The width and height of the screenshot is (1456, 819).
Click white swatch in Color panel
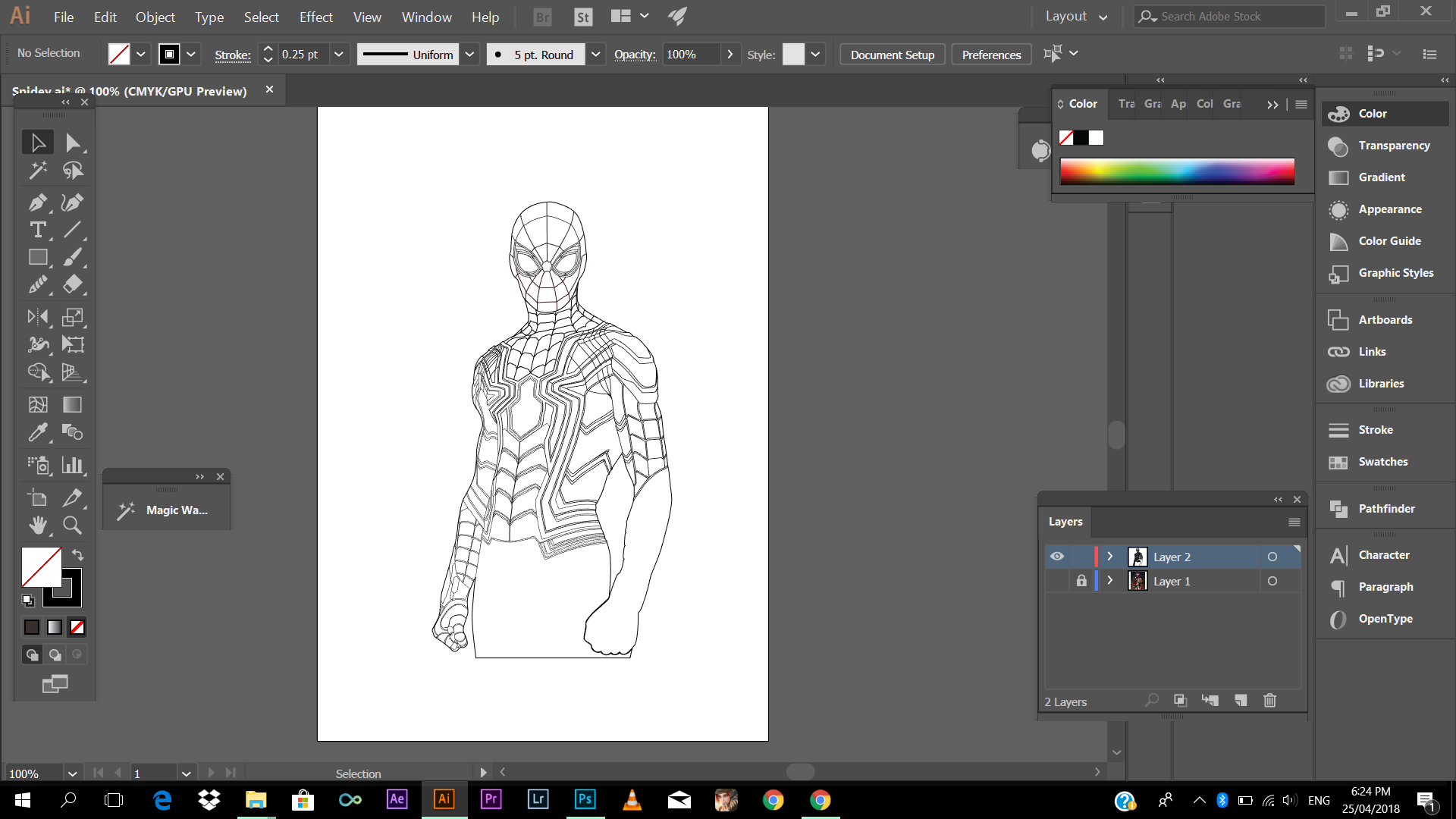pyautogui.click(x=1096, y=138)
